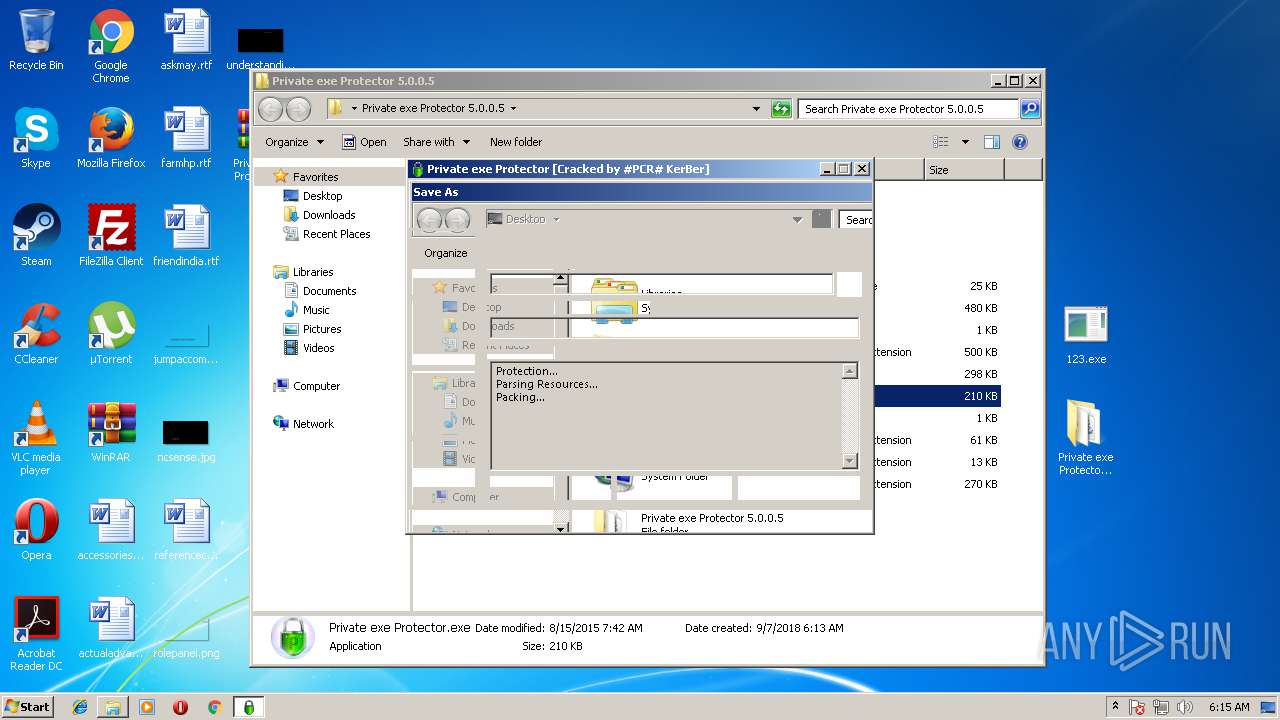This screenshot has height=720, width=1280.
Task: Click the volume speaker tray icon
Action: pos(1186,707)
